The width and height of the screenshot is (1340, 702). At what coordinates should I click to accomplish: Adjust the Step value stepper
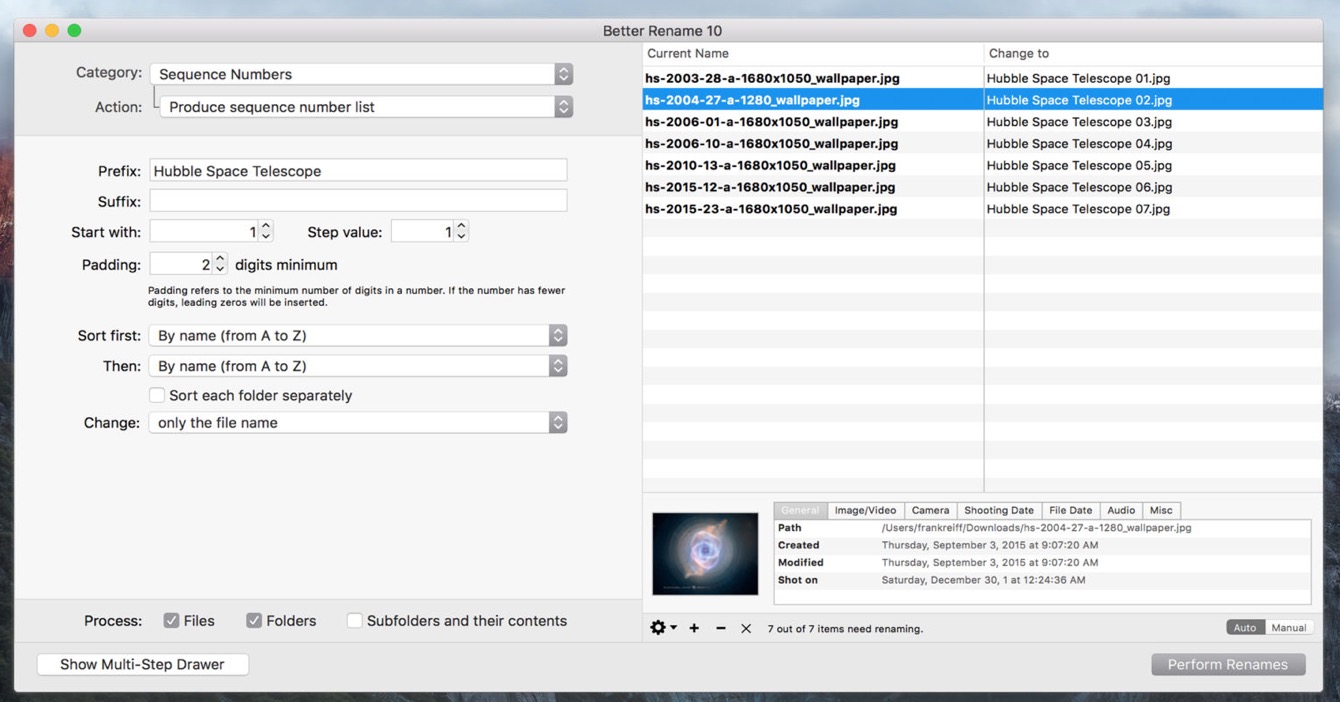pos(461,231)
